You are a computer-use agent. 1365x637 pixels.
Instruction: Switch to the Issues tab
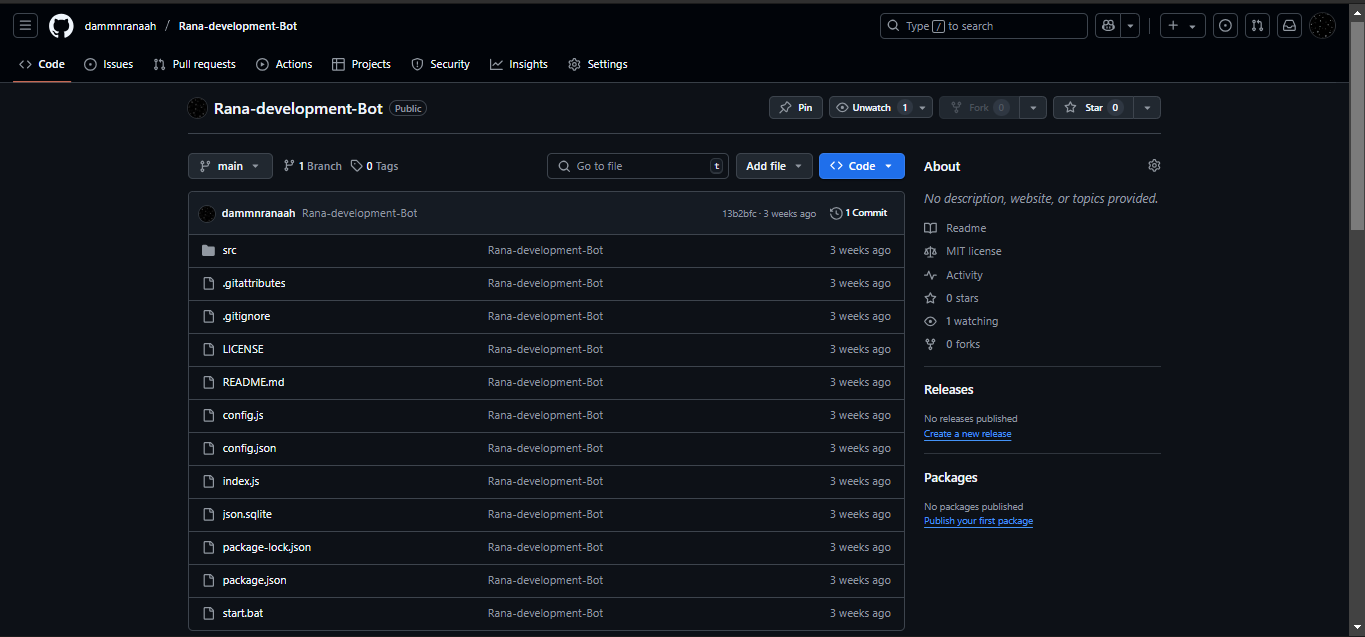click(108, 64)
